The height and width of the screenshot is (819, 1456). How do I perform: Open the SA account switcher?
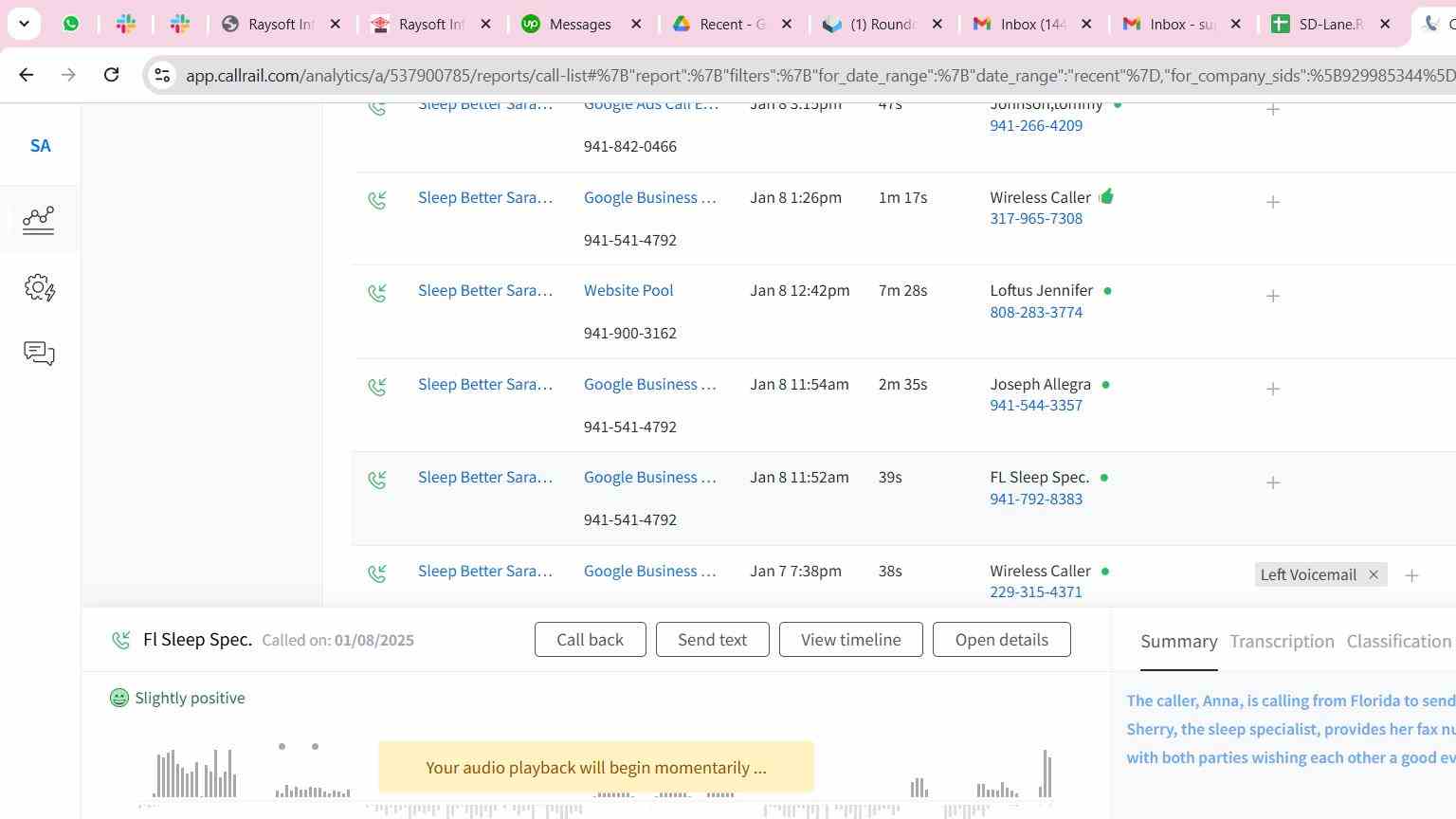pos(40,146)
